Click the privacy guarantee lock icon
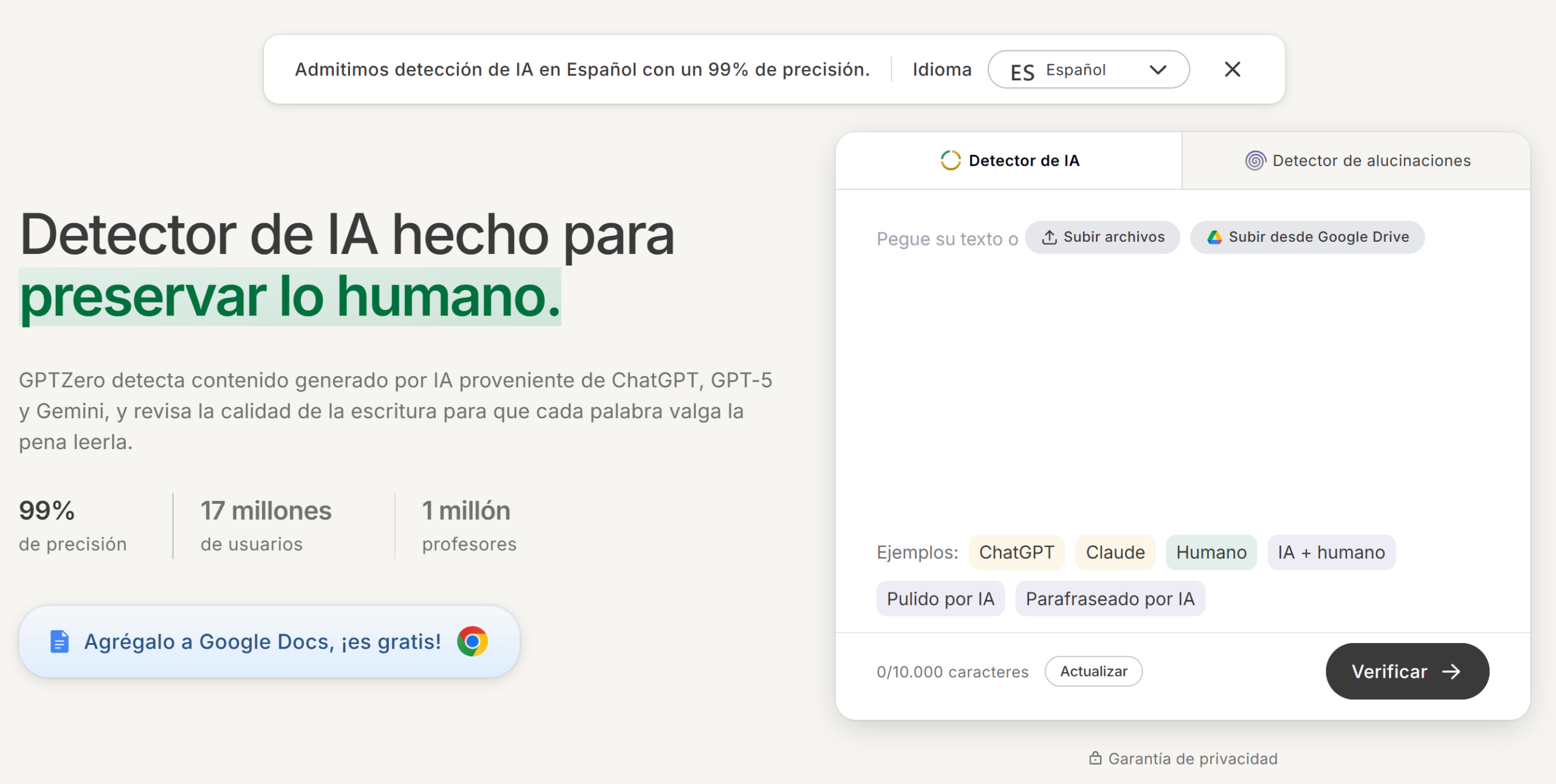 pos(1095,758)
